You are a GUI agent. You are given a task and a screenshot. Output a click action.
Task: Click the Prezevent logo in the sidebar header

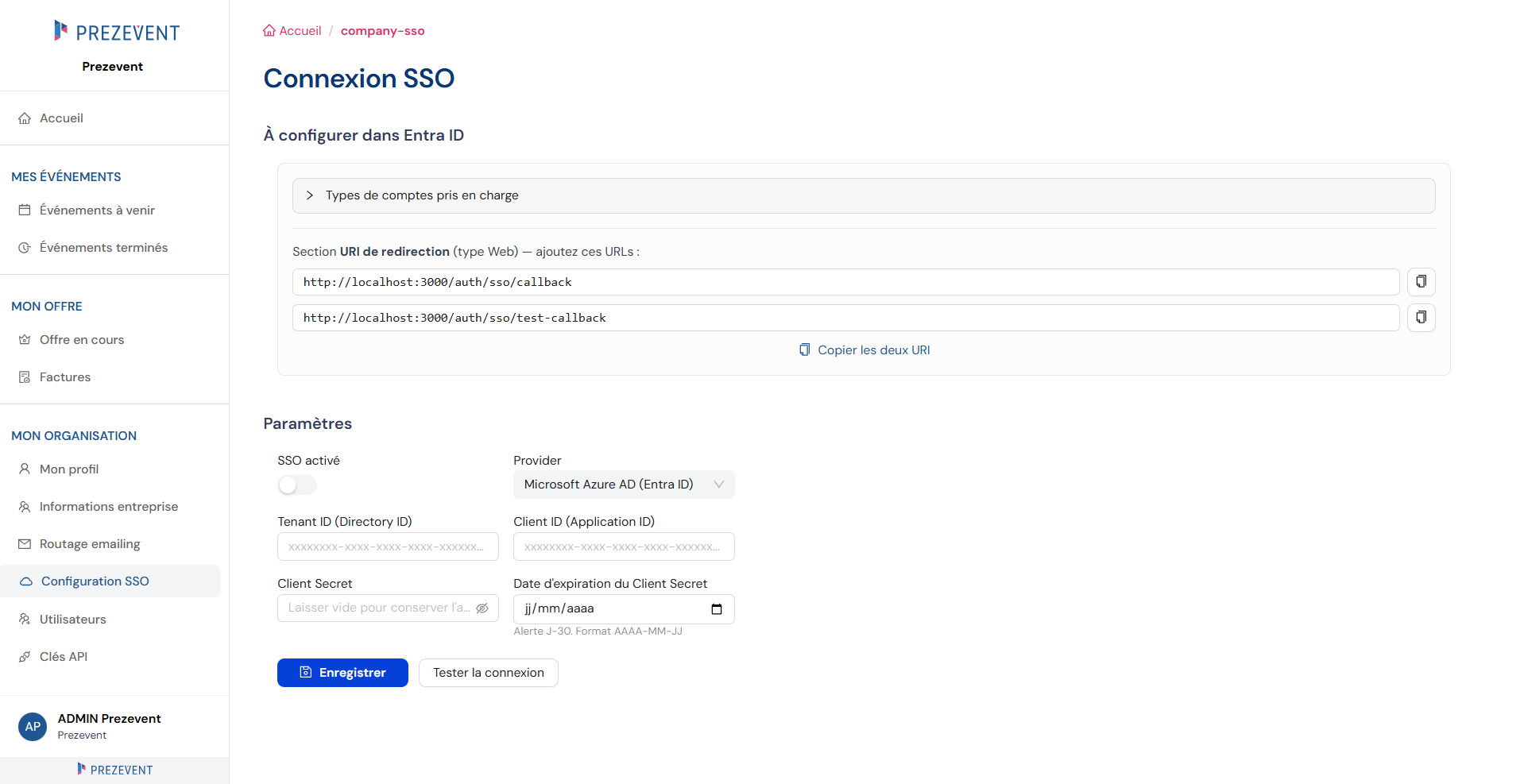pos(116,32)
